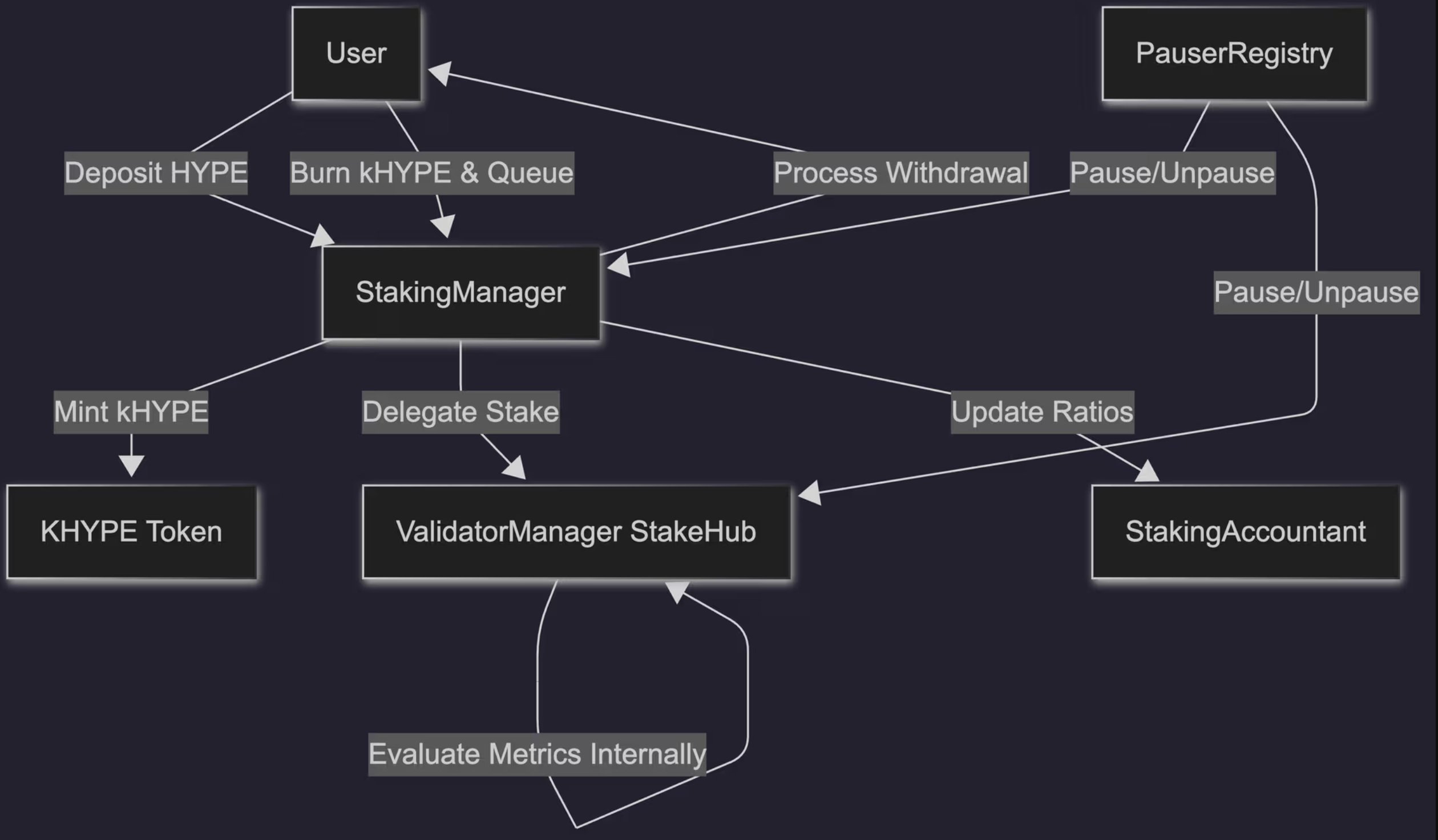Click the ValidatorManager StakeHub node
The height and width of the screenshot is (840, 1438).
click(x=576, y=532)
